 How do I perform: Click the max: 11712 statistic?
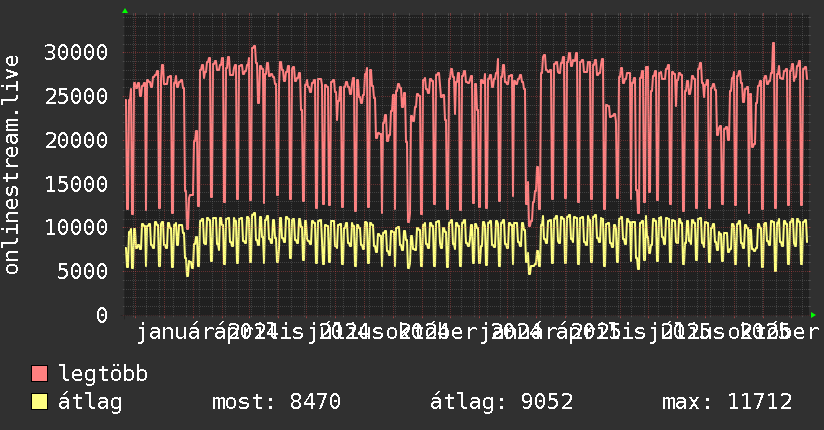click(x=727, y=402)
